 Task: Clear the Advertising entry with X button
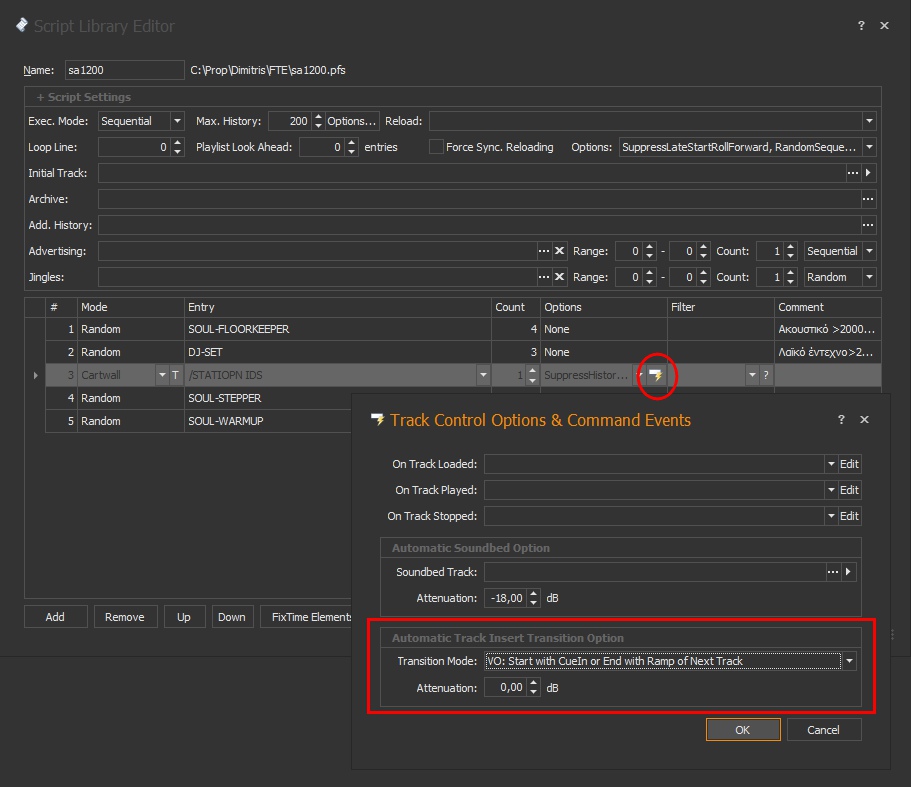[559, 251]
